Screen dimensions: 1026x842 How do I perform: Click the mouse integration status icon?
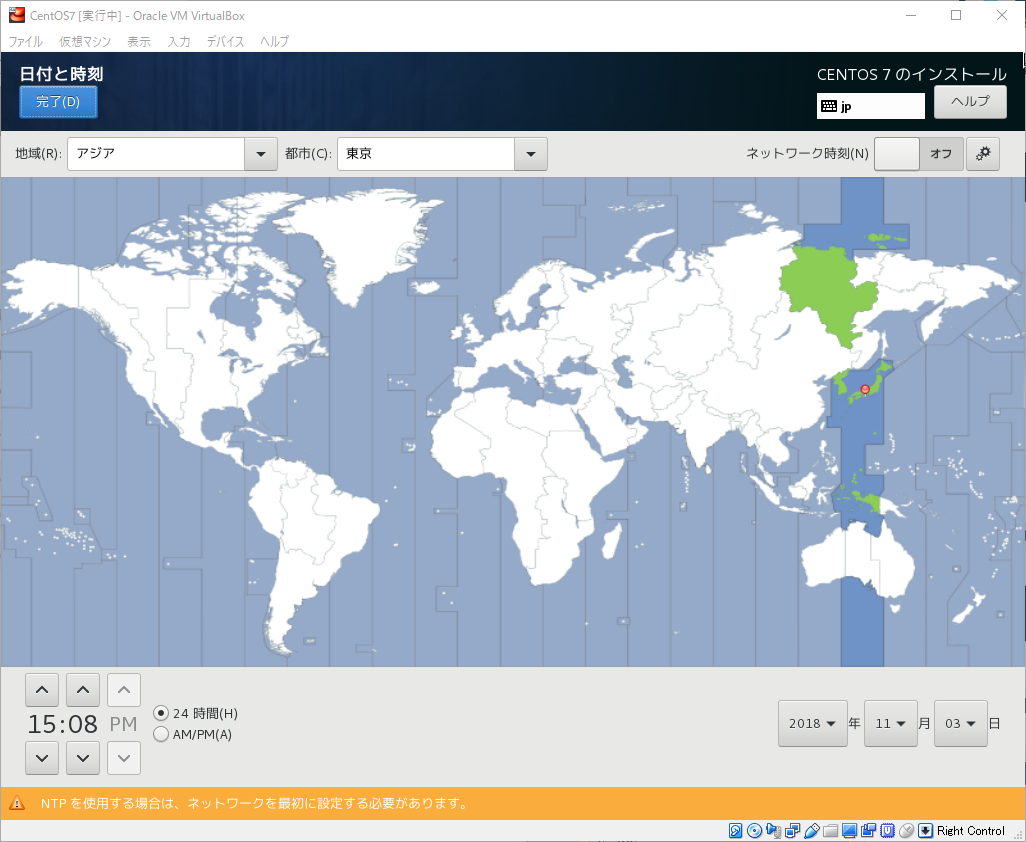[907, 831]
